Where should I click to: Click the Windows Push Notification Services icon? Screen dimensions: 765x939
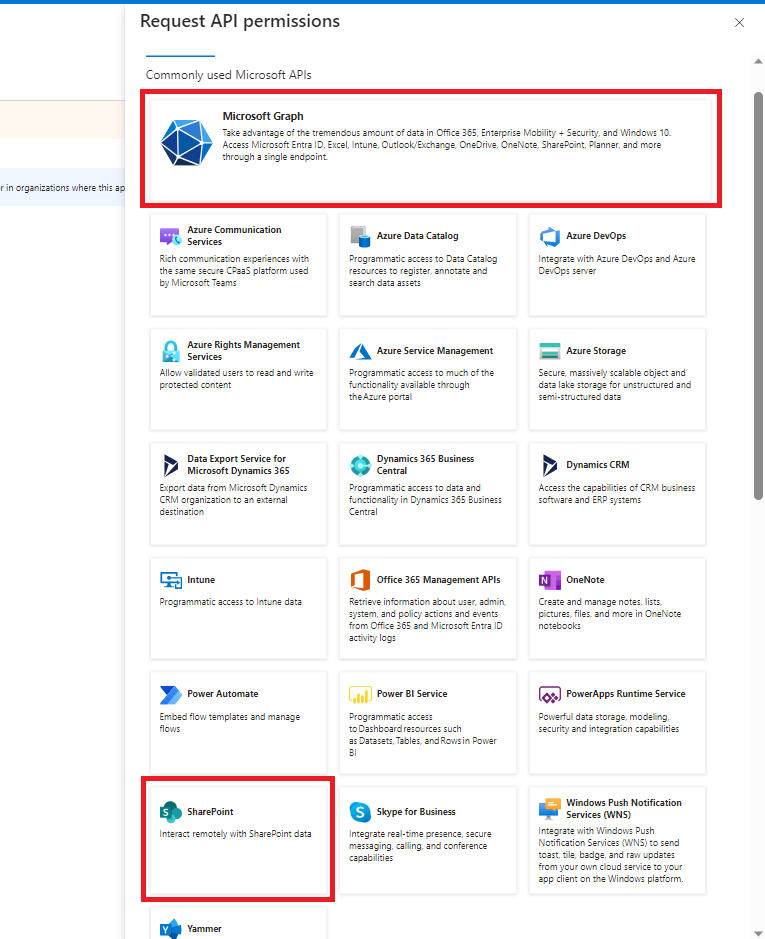pyautogui.click(x=549, y=808)
